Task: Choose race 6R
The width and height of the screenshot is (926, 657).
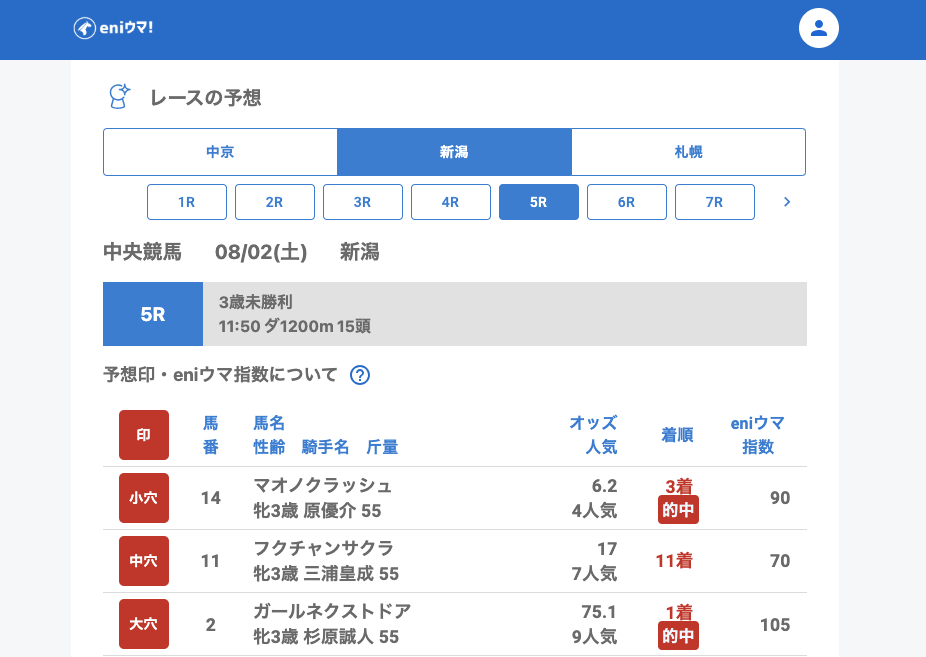Action: 627,202
